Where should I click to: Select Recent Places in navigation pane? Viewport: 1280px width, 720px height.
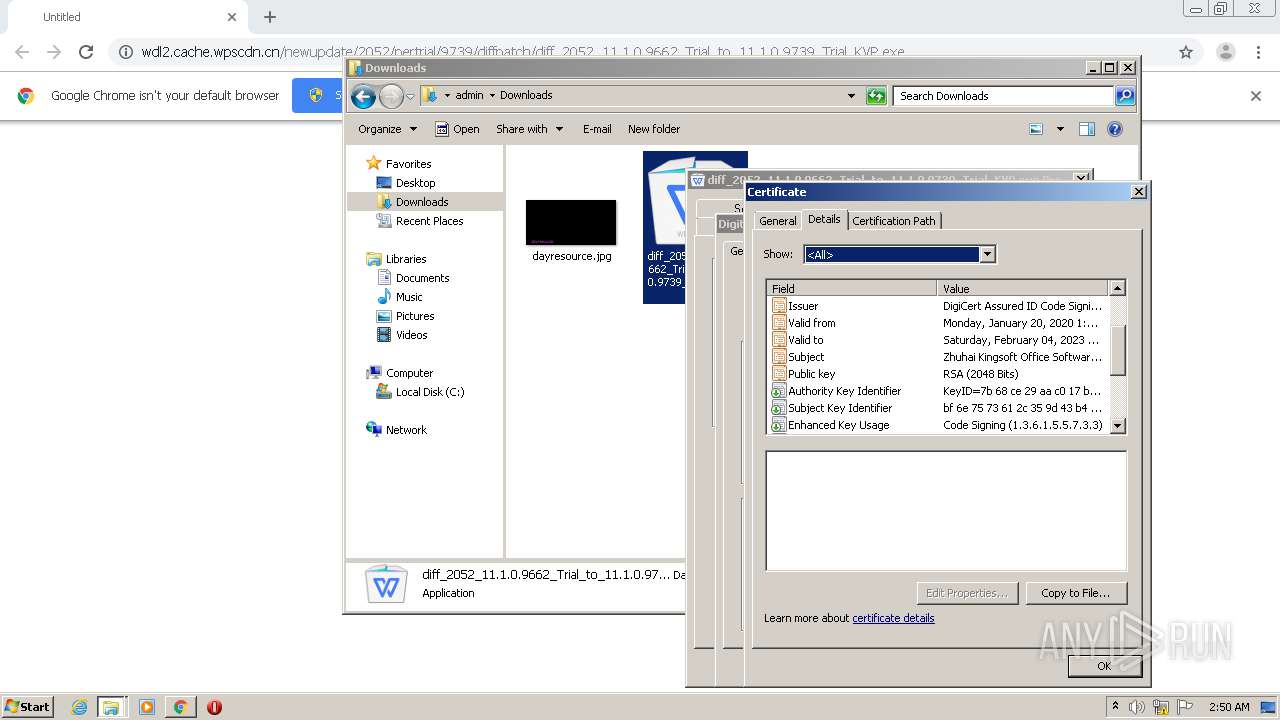pos(420,221)
